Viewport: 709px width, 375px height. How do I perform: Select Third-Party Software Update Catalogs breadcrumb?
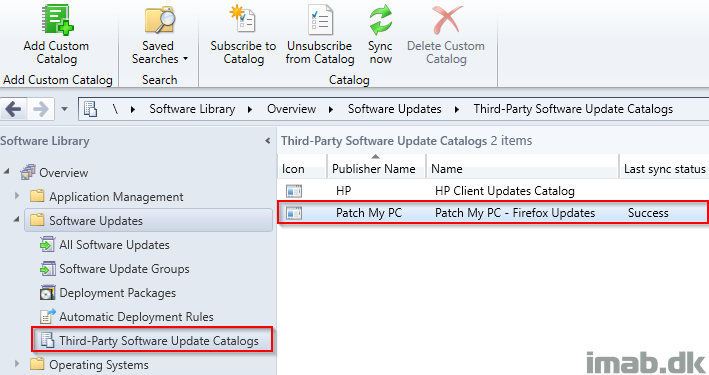(573, 109)
